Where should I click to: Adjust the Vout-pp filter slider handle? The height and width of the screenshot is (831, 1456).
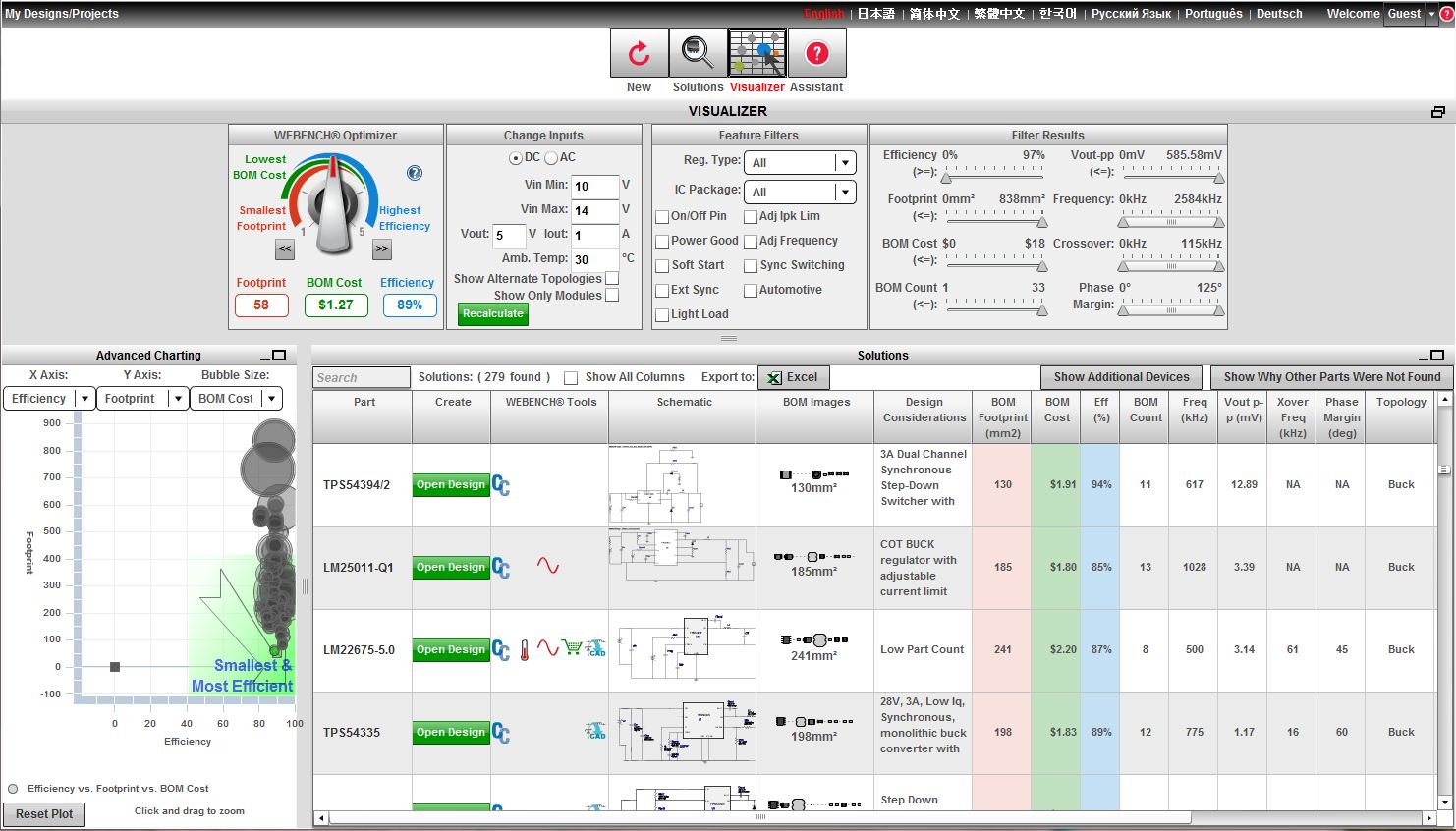tap(1219, 179)
